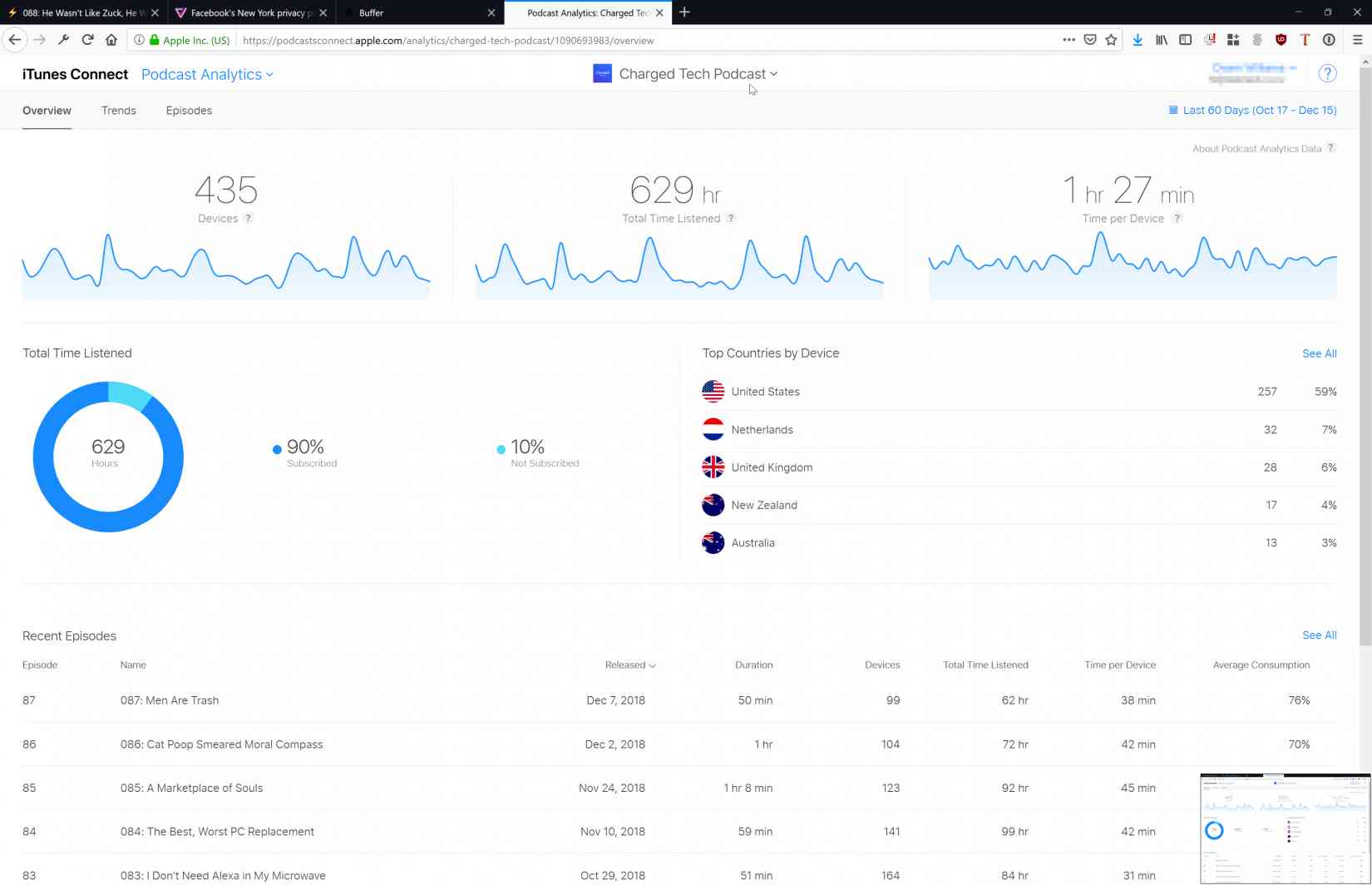Click the help question mark icon in header
This screenshot has width=1372, height=885.
[x=1327, y=73]
